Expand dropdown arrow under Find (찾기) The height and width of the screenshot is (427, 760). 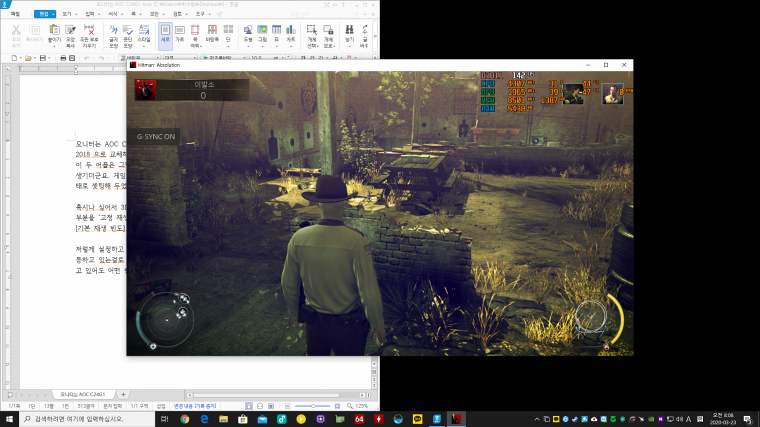tap(349, 47)
